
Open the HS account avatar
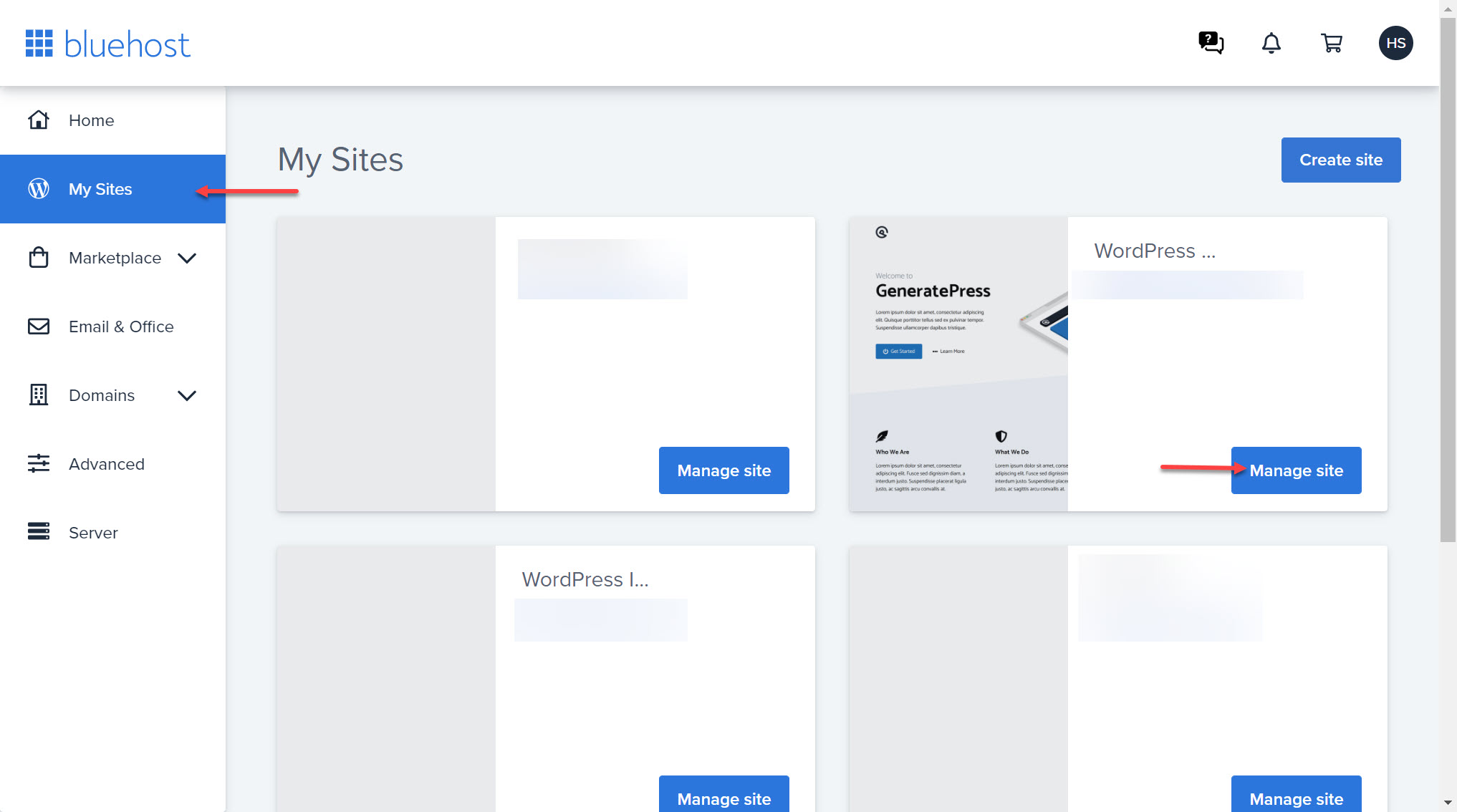pyautogui.click(x=1395, y=43)
